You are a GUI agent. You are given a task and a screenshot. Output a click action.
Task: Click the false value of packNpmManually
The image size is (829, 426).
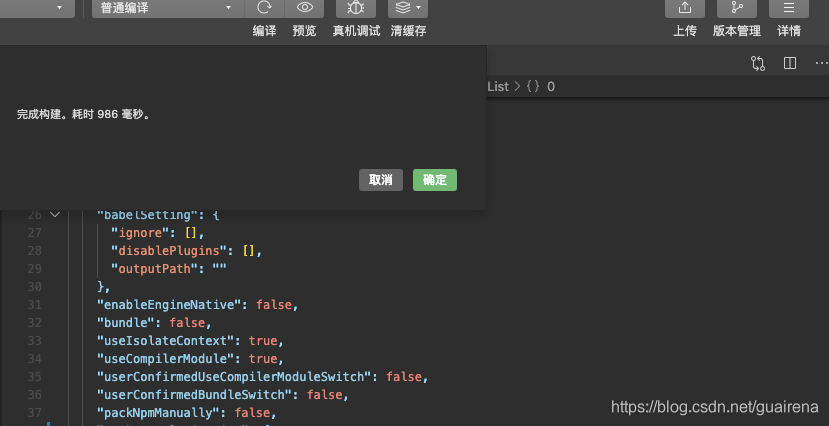click(252, 413)
